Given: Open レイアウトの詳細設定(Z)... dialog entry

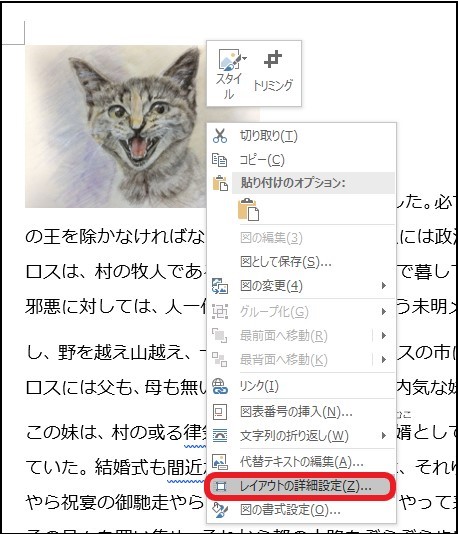Looking at the screenshot, I should [301, 486].
